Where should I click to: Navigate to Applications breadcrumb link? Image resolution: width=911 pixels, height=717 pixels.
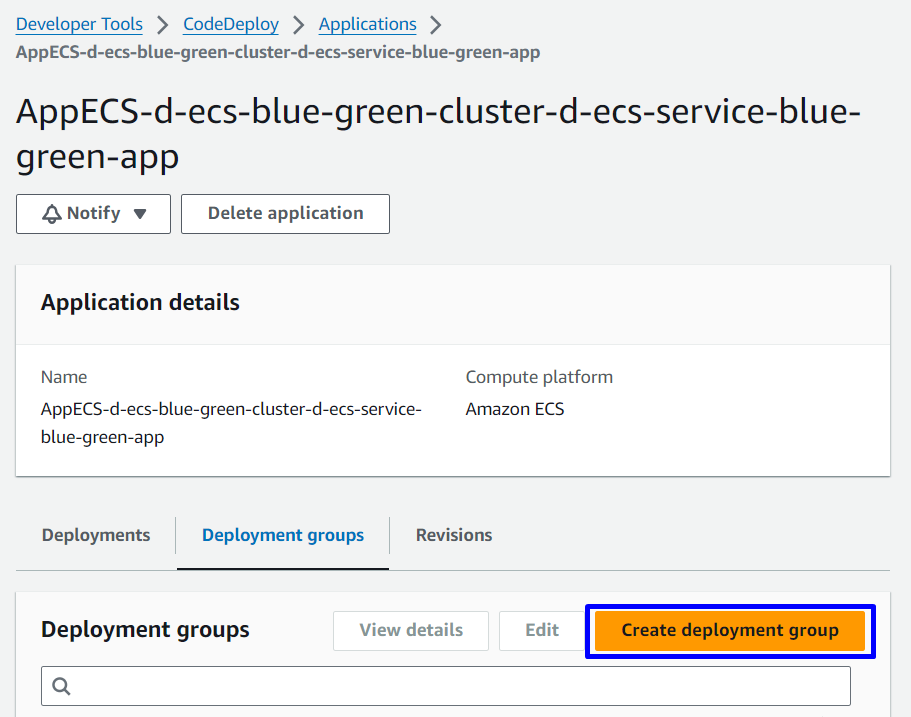click(x=367, y=24)
